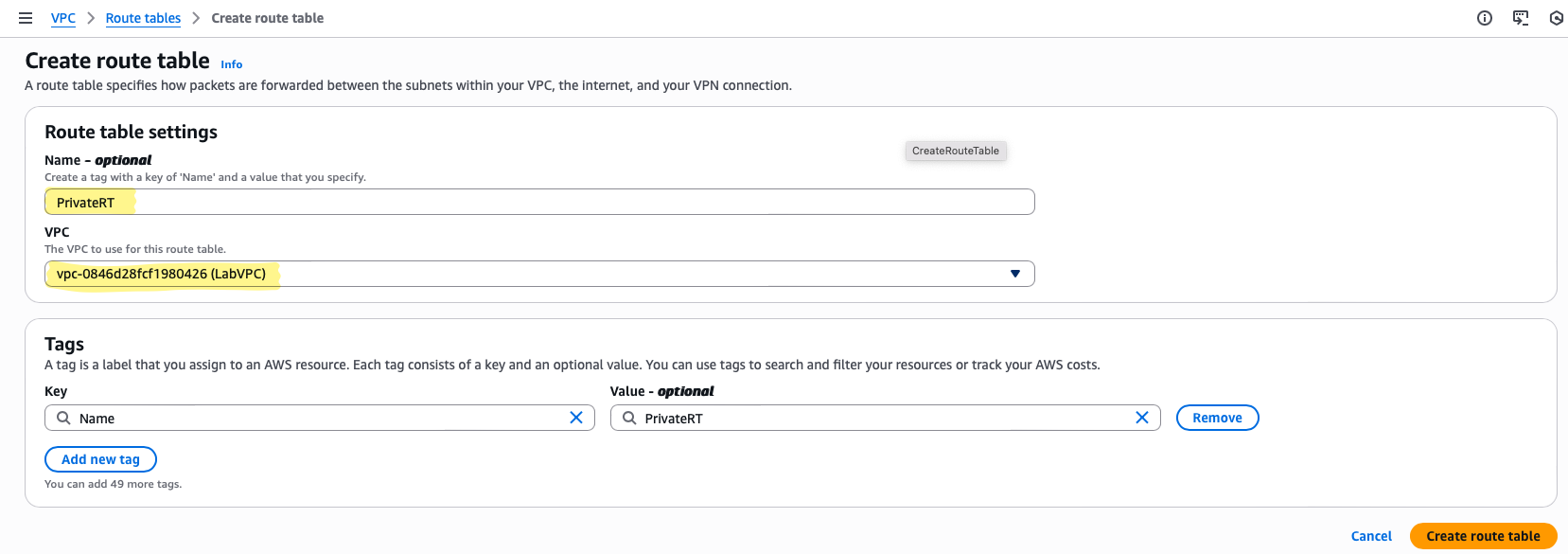Screen dimensions: 1568x554
Task: Navigate to Route tables breadcrumb
Action: click(143, 18)
